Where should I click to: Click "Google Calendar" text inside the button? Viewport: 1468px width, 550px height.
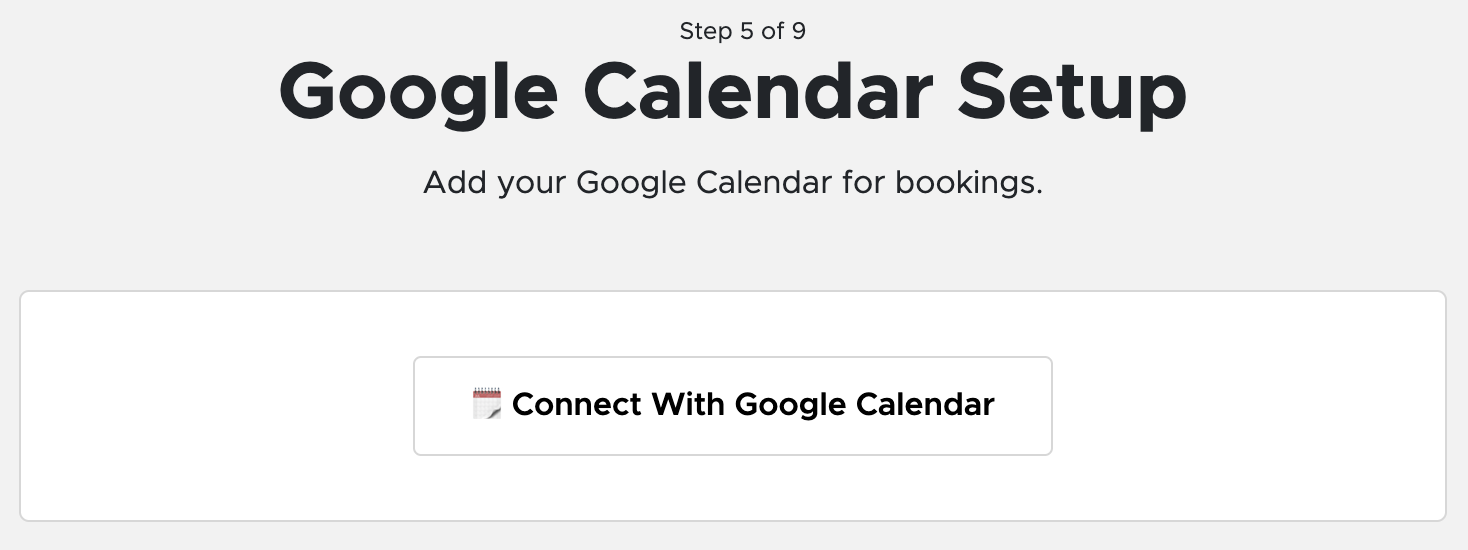[864, 405]
